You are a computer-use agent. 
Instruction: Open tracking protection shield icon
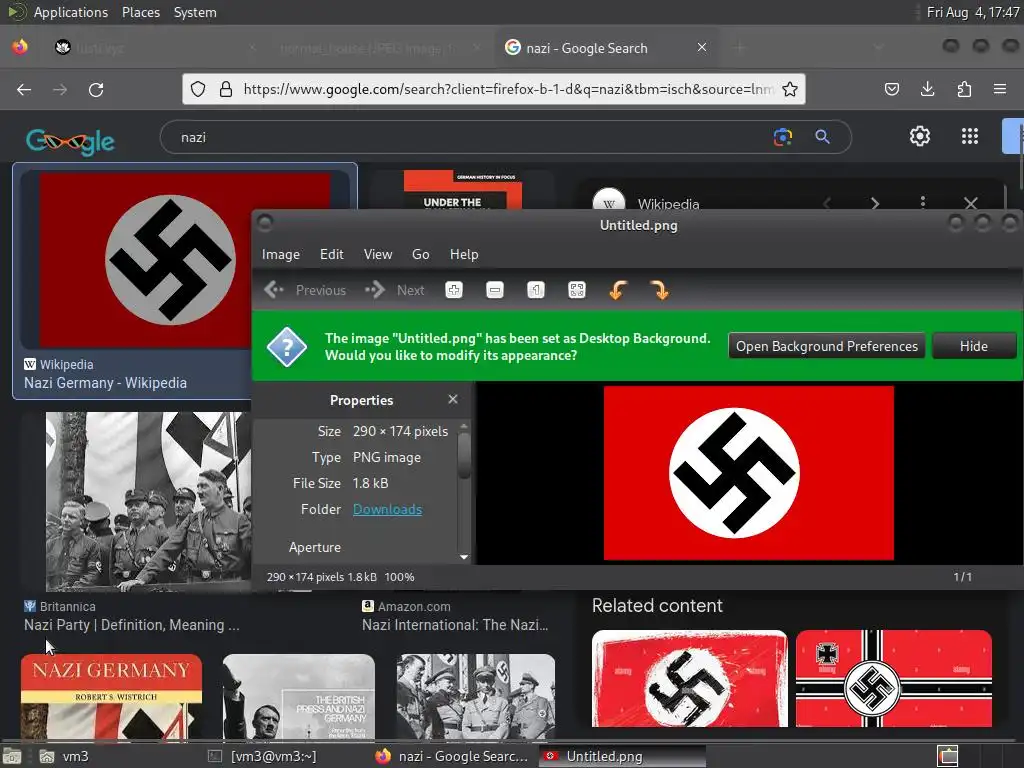[x=198, y=89]
